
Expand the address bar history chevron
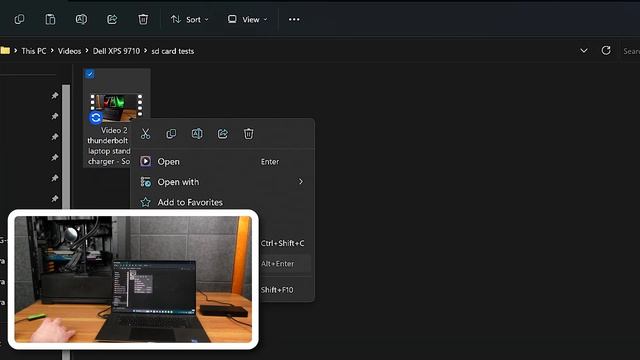(584, 51)
